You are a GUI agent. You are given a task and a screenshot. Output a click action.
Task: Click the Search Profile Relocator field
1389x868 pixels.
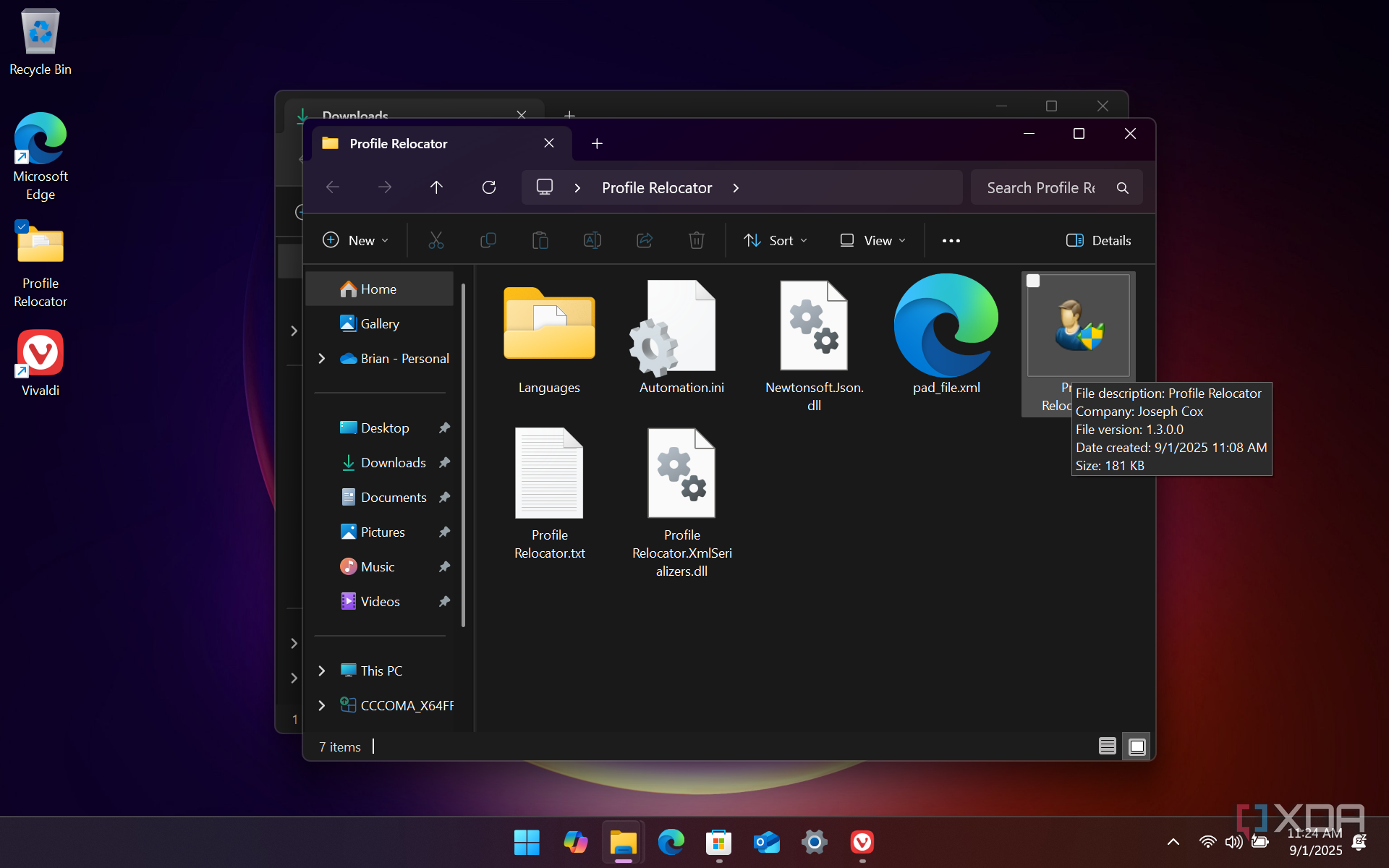pos(1056,188)
